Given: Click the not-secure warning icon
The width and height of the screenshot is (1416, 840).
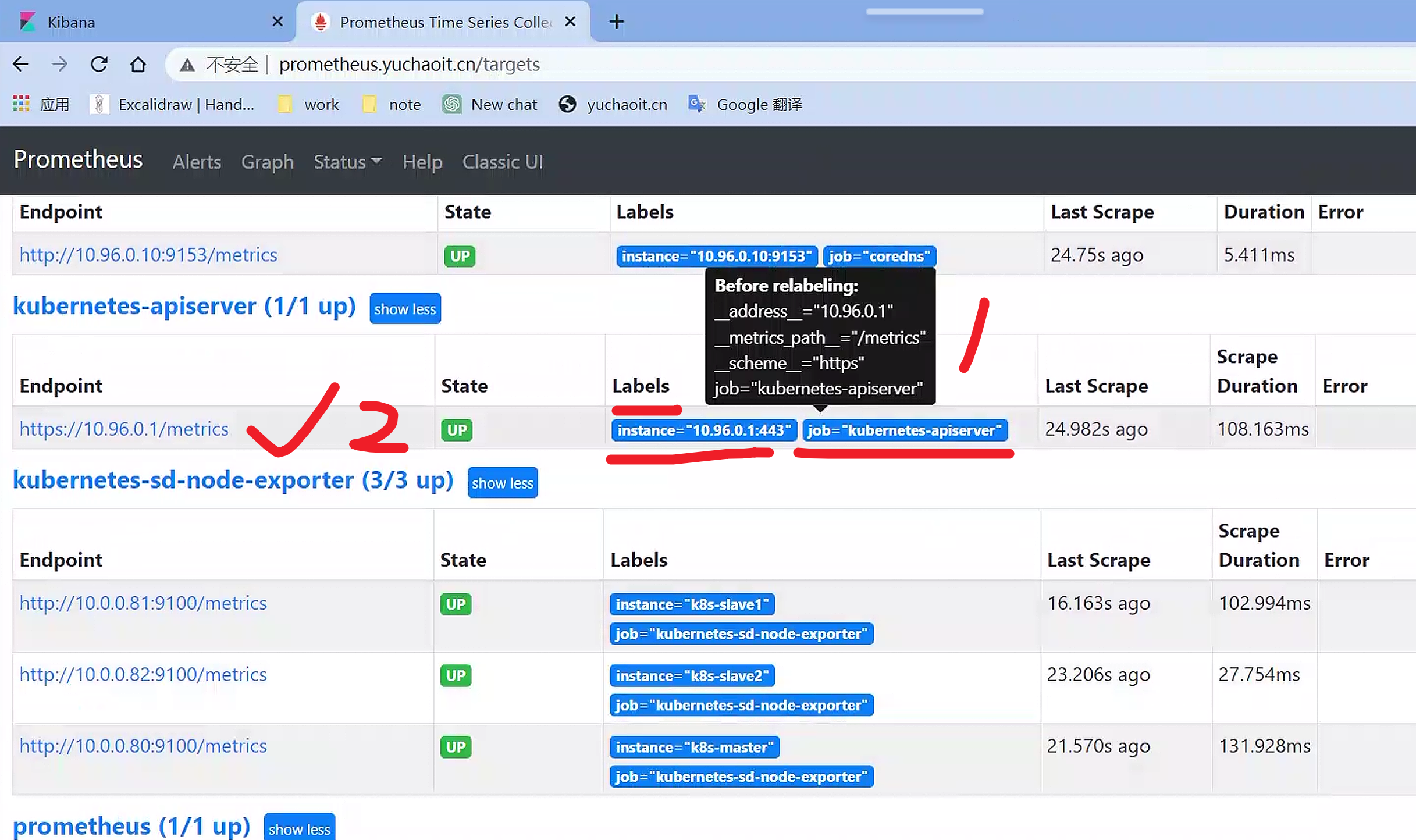Looking at the screenshot, I should [187, 65].
